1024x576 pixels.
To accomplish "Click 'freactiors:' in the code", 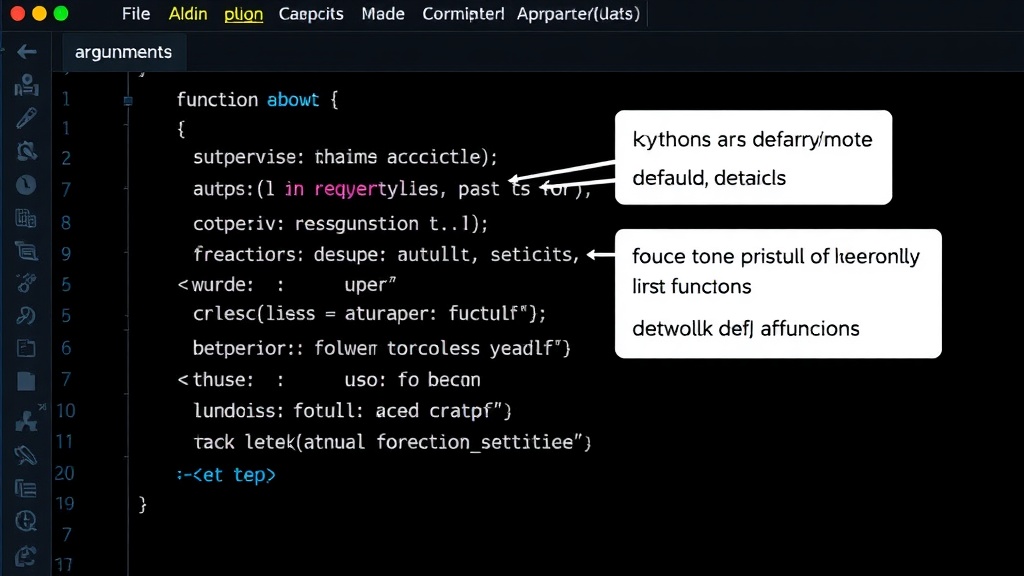I will click(x=248, y=254).
